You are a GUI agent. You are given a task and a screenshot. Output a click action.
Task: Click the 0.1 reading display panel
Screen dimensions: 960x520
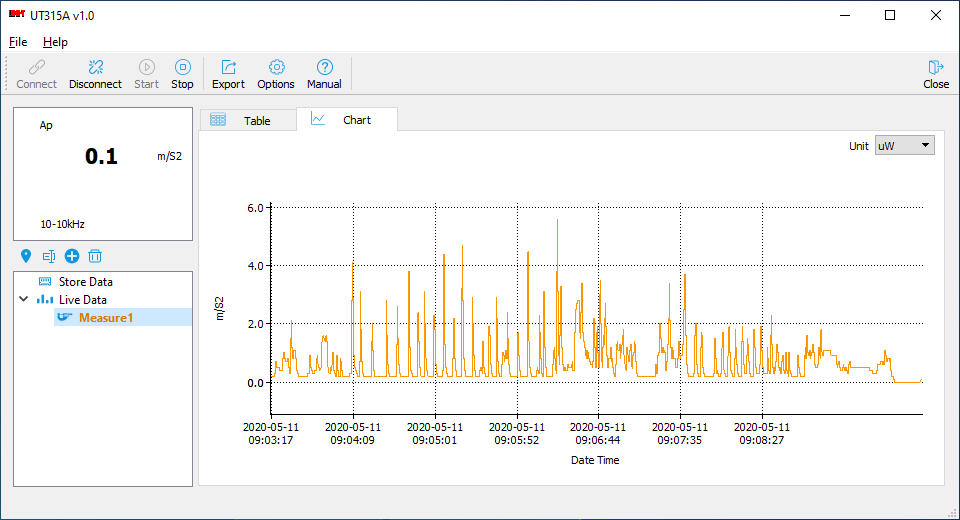coord(102,174)
